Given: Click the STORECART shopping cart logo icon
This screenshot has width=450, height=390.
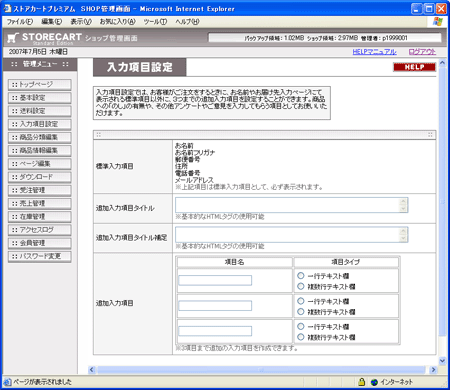Looking at the screenshot, I should pos(13,38).
